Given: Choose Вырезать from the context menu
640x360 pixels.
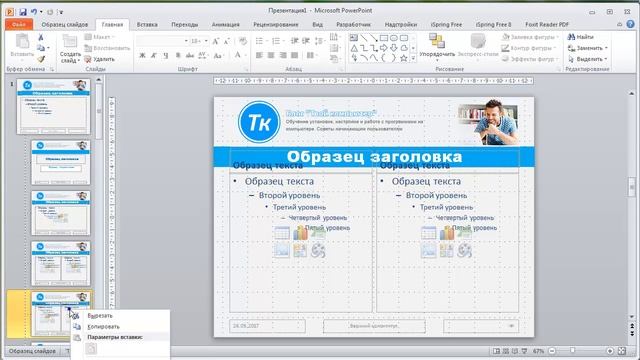Looking at the screenshot, I should [x=120, y=316].
